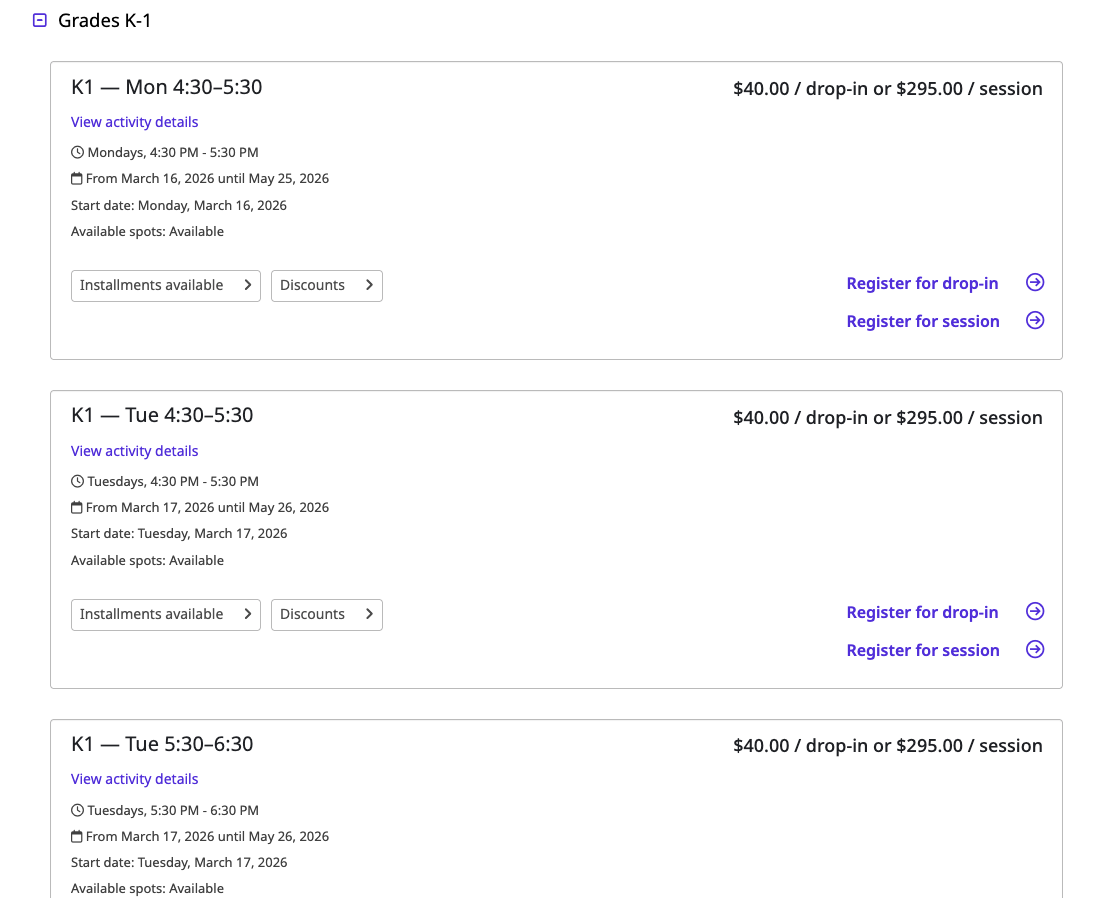Screen dimensions: 1111x898
Task: Click arrow icon beside Tuesday 4:30 drop-in registration
Action: tap(1035, 612)
